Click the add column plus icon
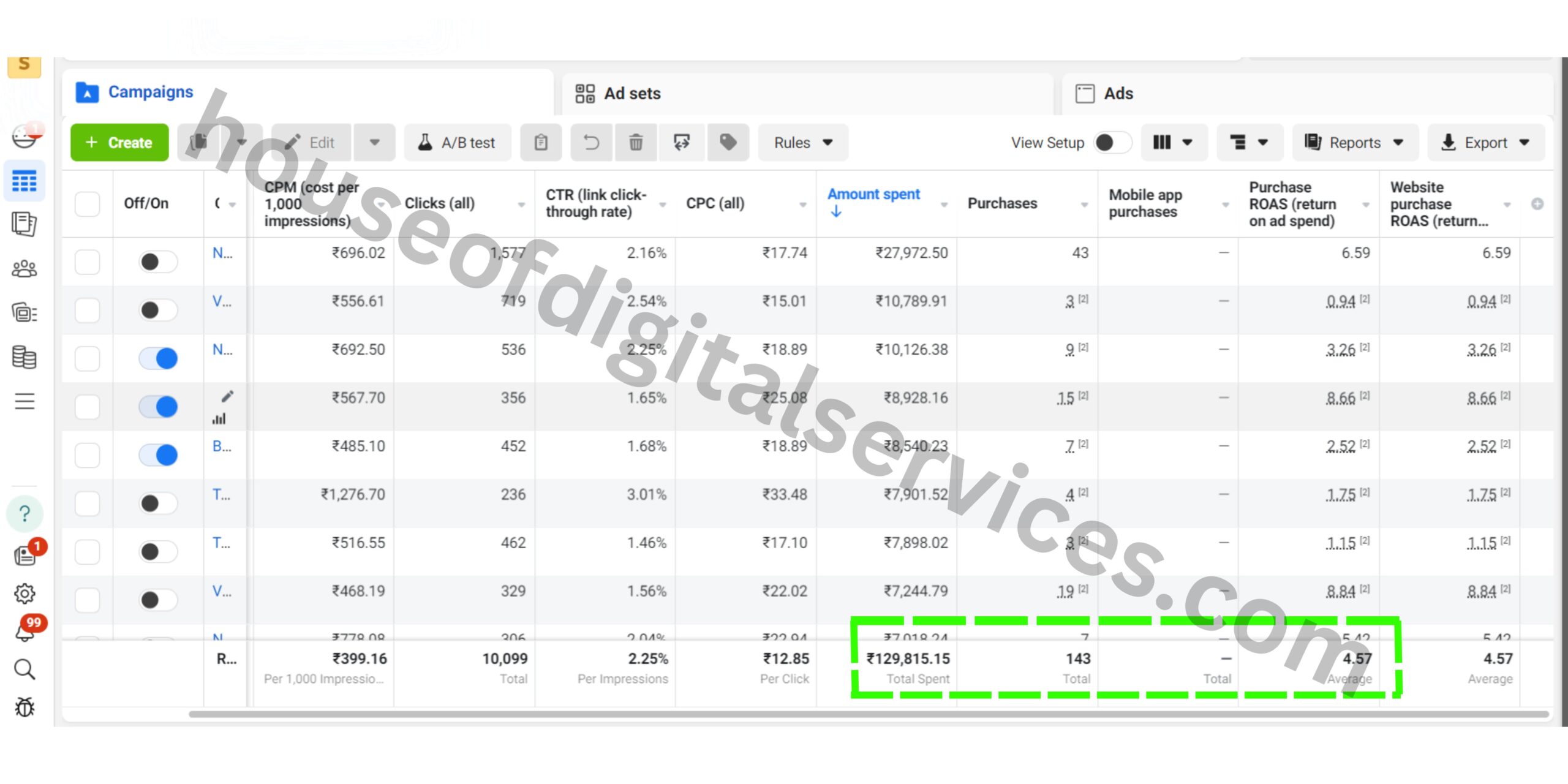Screen dimensions: 1568x784 (1537, 204)
